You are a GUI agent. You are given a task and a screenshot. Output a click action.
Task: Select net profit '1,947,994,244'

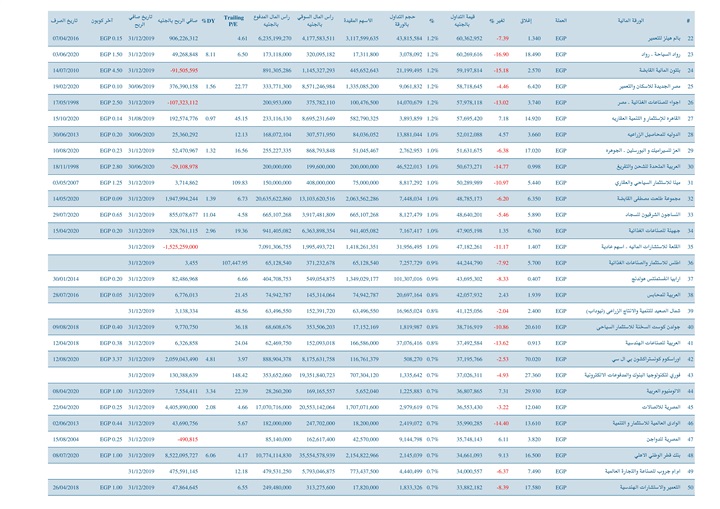click(x=182, y=199)
